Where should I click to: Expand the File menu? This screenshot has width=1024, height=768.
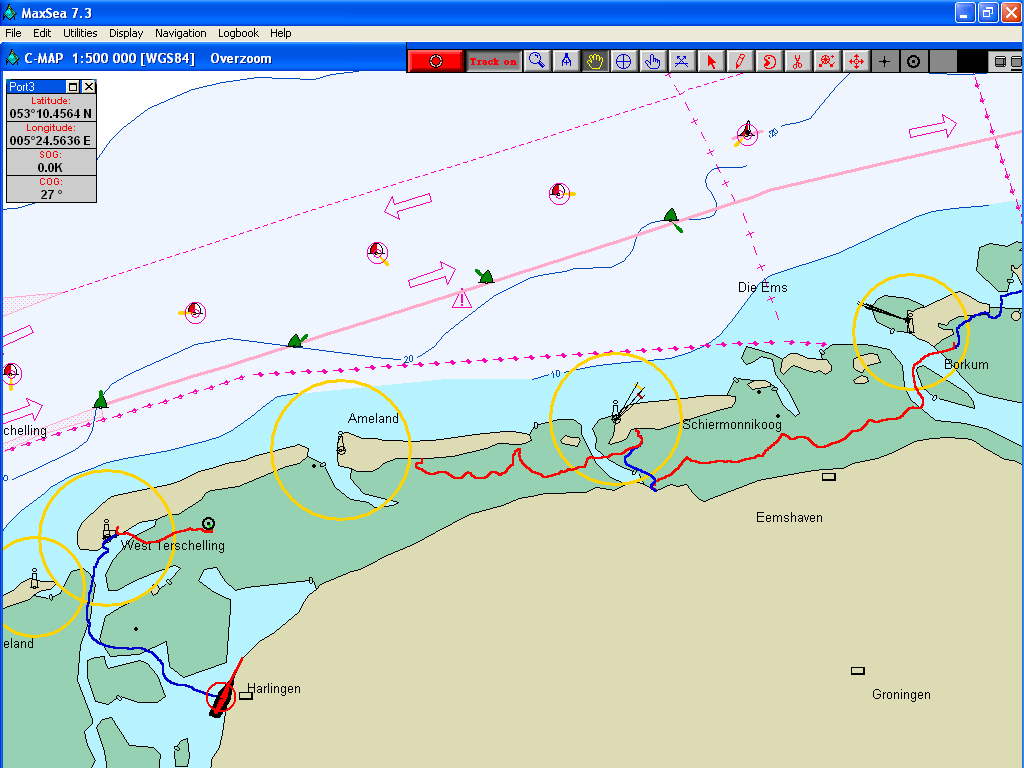(13, 33)
